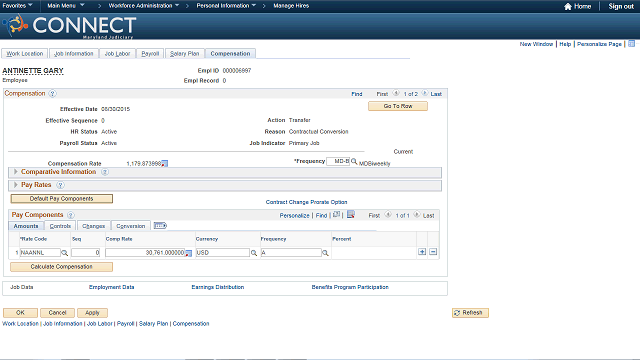The height and width of the screenshot is (360, 640).
Task: Click into the Rate Code input field
Action: (x=40, y=253)
